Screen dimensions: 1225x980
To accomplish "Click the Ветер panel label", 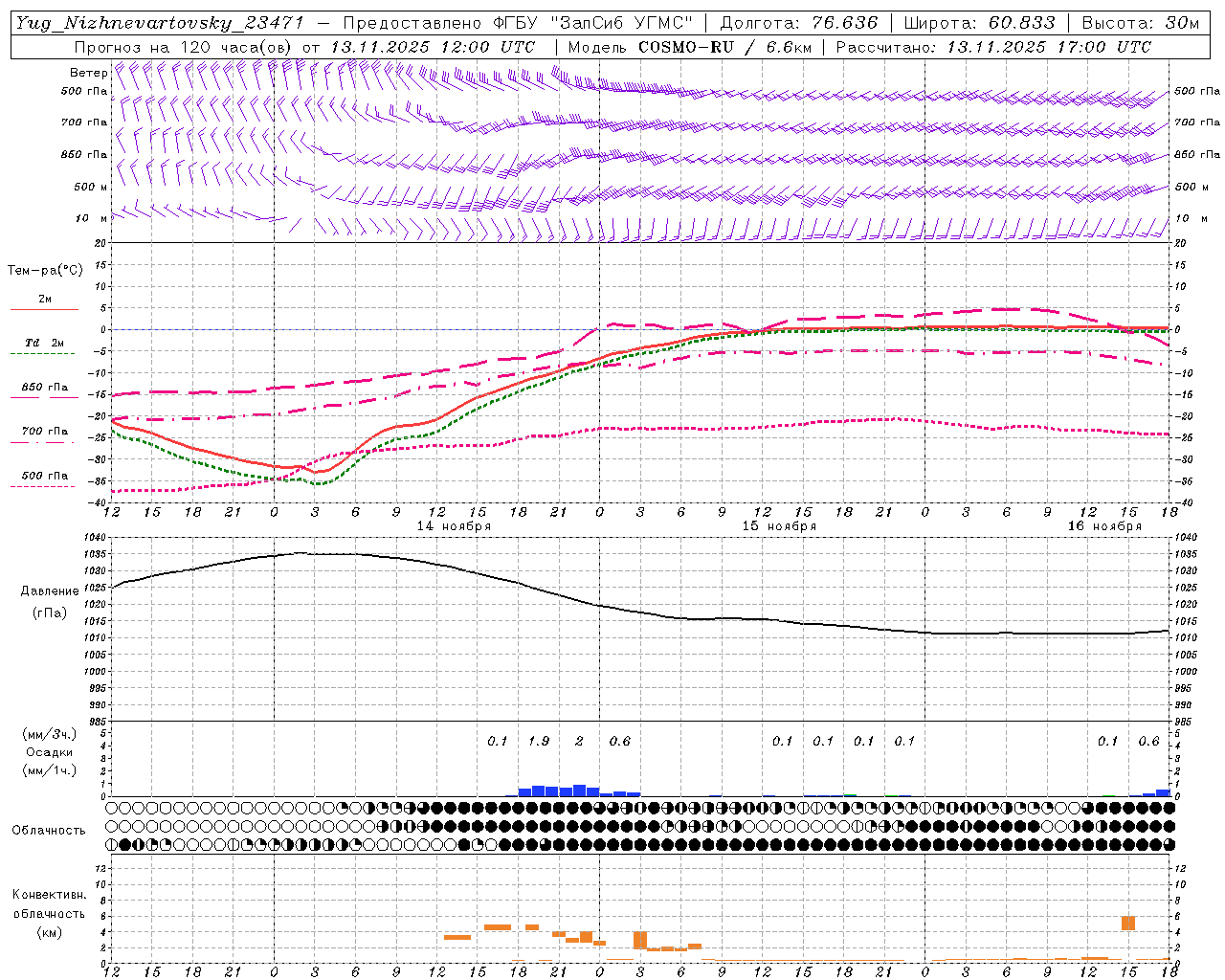I will (x=88, y=73).
